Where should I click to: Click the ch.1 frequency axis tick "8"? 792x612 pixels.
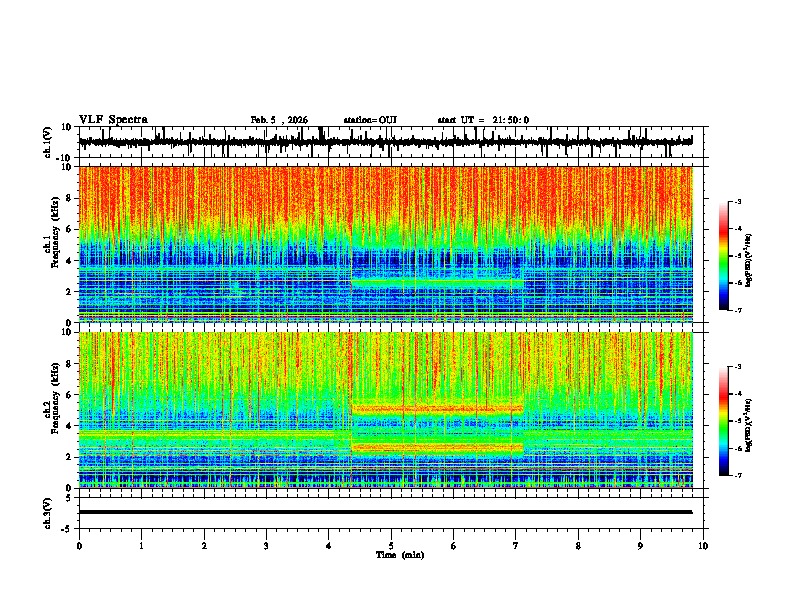[70, 198]
